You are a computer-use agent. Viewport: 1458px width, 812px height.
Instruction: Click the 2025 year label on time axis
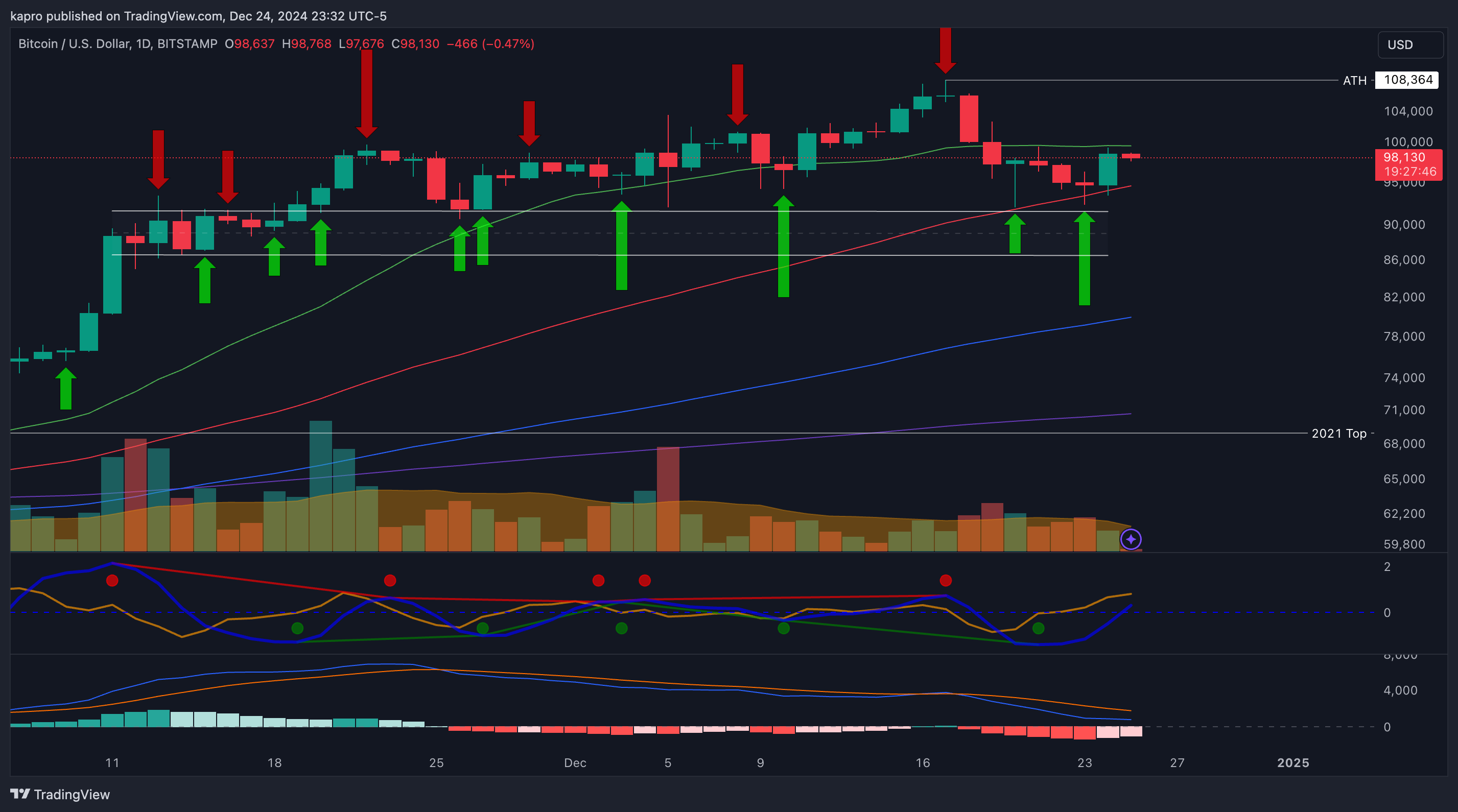pyautogui.click(x=1294, y=763)
